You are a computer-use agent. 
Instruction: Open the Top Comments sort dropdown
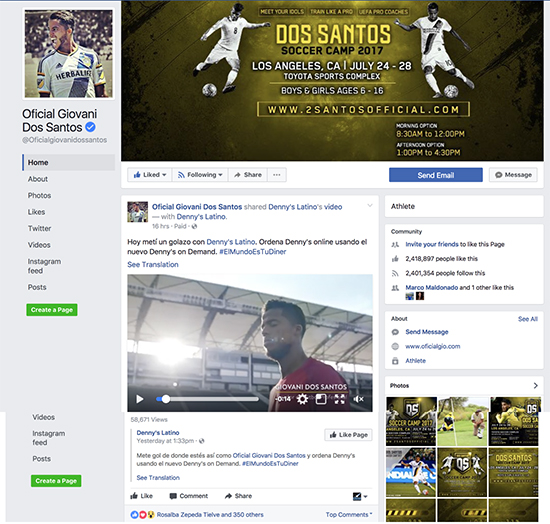click(x=349, y=515)
